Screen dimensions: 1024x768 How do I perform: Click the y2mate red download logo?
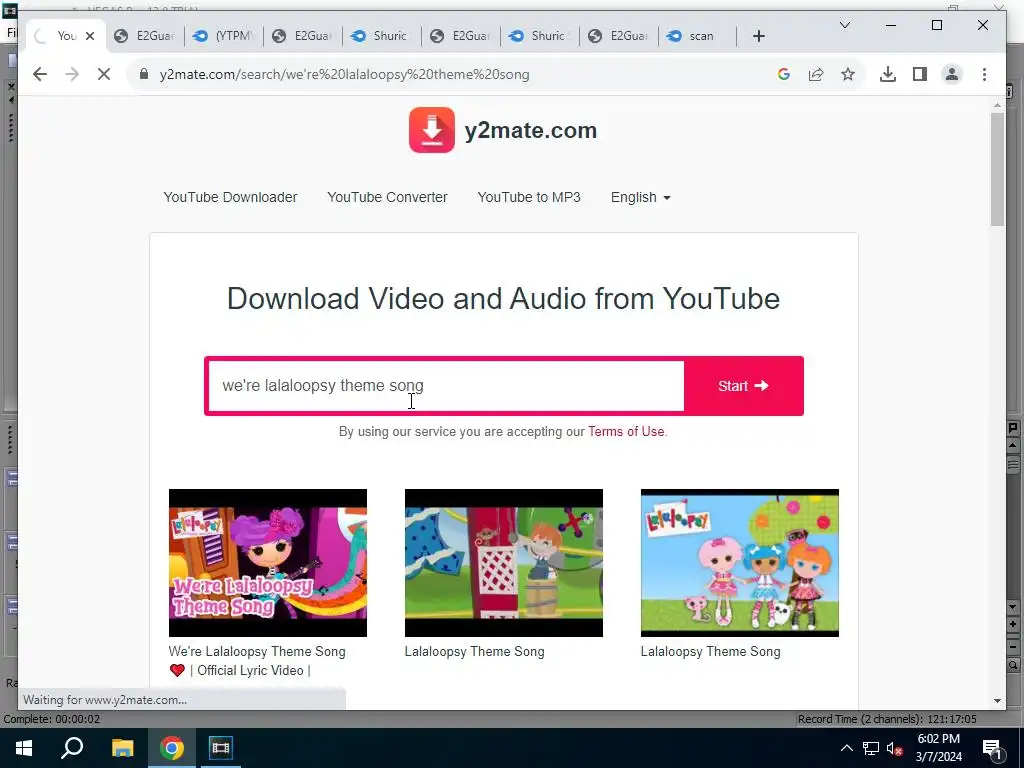(432, 130)
